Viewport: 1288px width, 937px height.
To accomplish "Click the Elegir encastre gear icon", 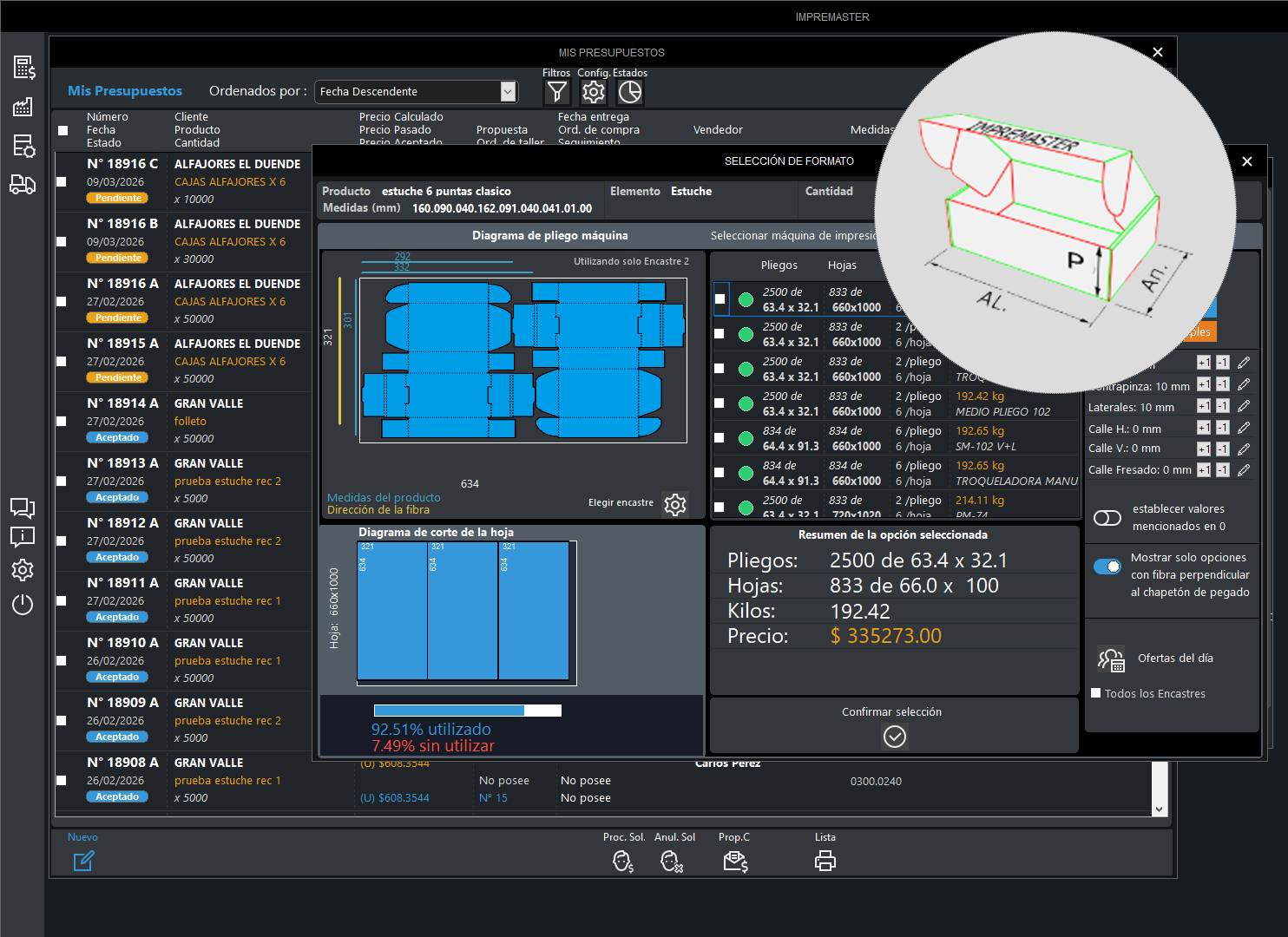I will click(x=675, y=504).
